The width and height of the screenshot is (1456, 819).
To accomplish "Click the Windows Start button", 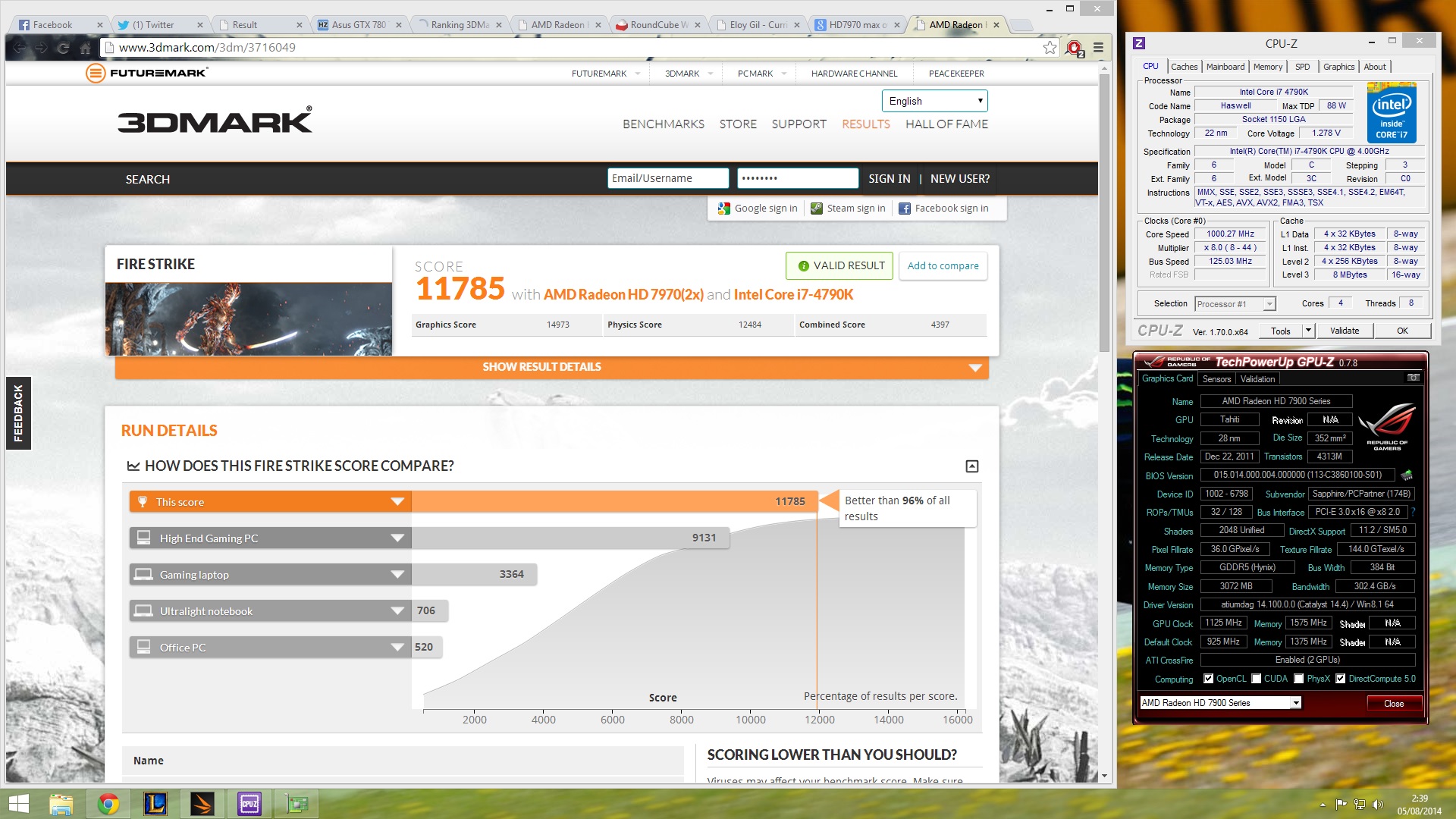I will coord(18,804).
